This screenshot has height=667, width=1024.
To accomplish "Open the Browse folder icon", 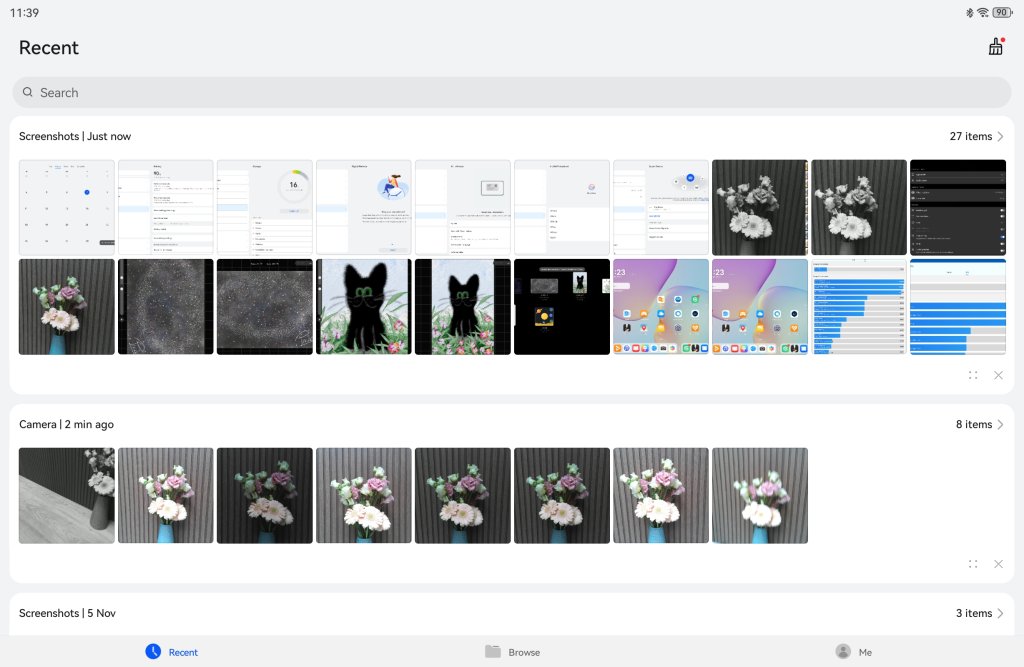I will [x=493, y=651].
